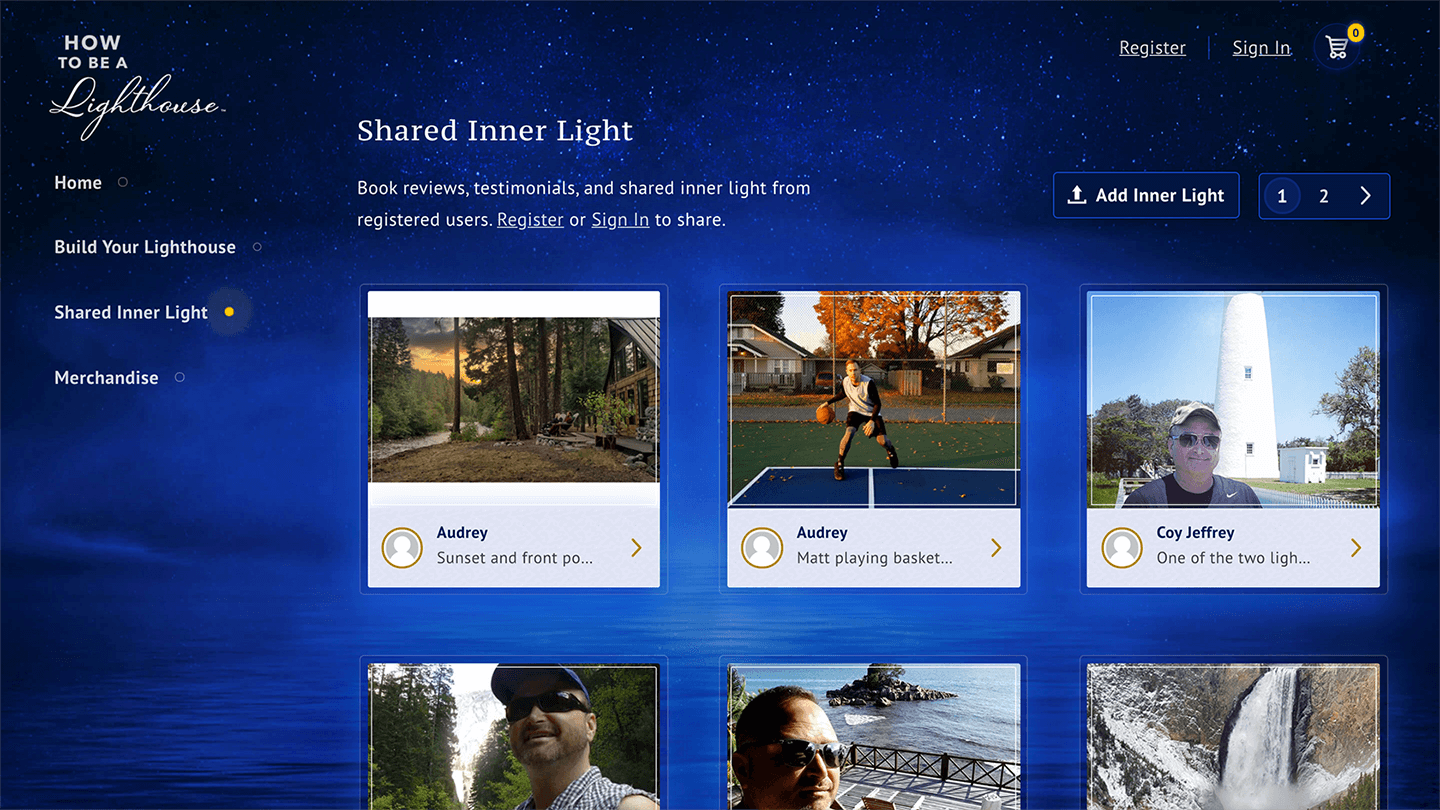
Task: Click the dot beside Build Your Lighthouse
Action: point(257,247)
